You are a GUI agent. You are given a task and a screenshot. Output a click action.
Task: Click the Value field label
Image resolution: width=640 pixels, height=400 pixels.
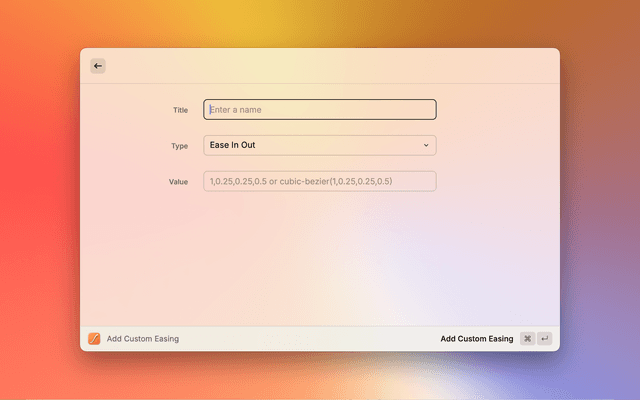click(x=178, y=182)
